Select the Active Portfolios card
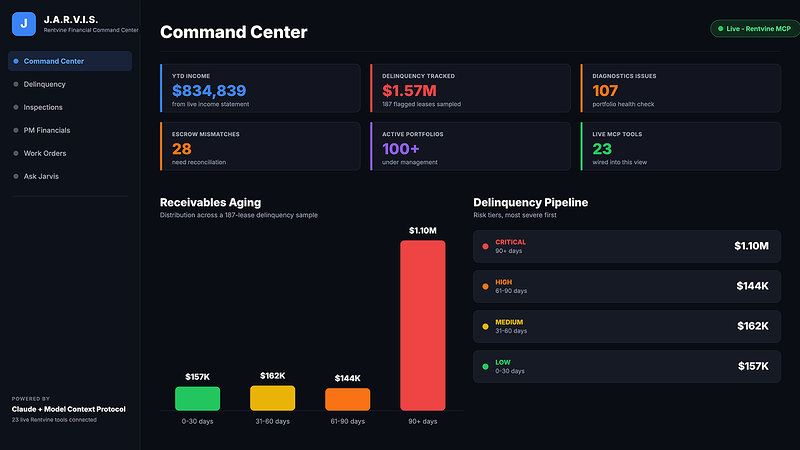The image size is (800, 450). click(470, 146)
